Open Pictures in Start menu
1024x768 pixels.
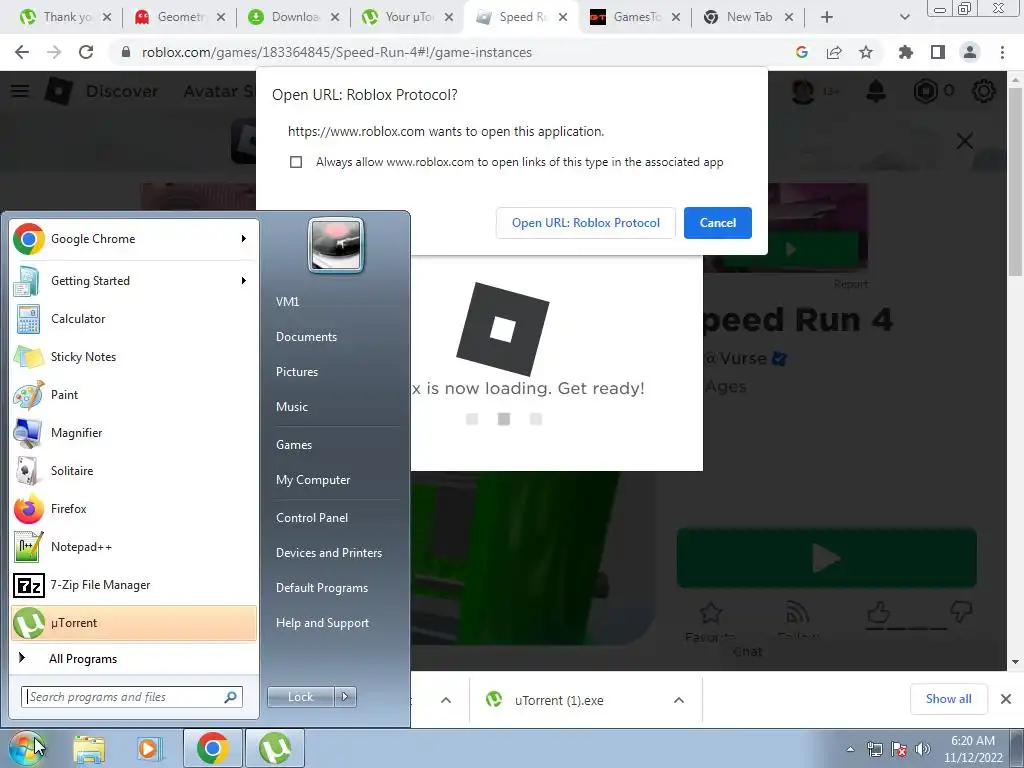(297, 372)
